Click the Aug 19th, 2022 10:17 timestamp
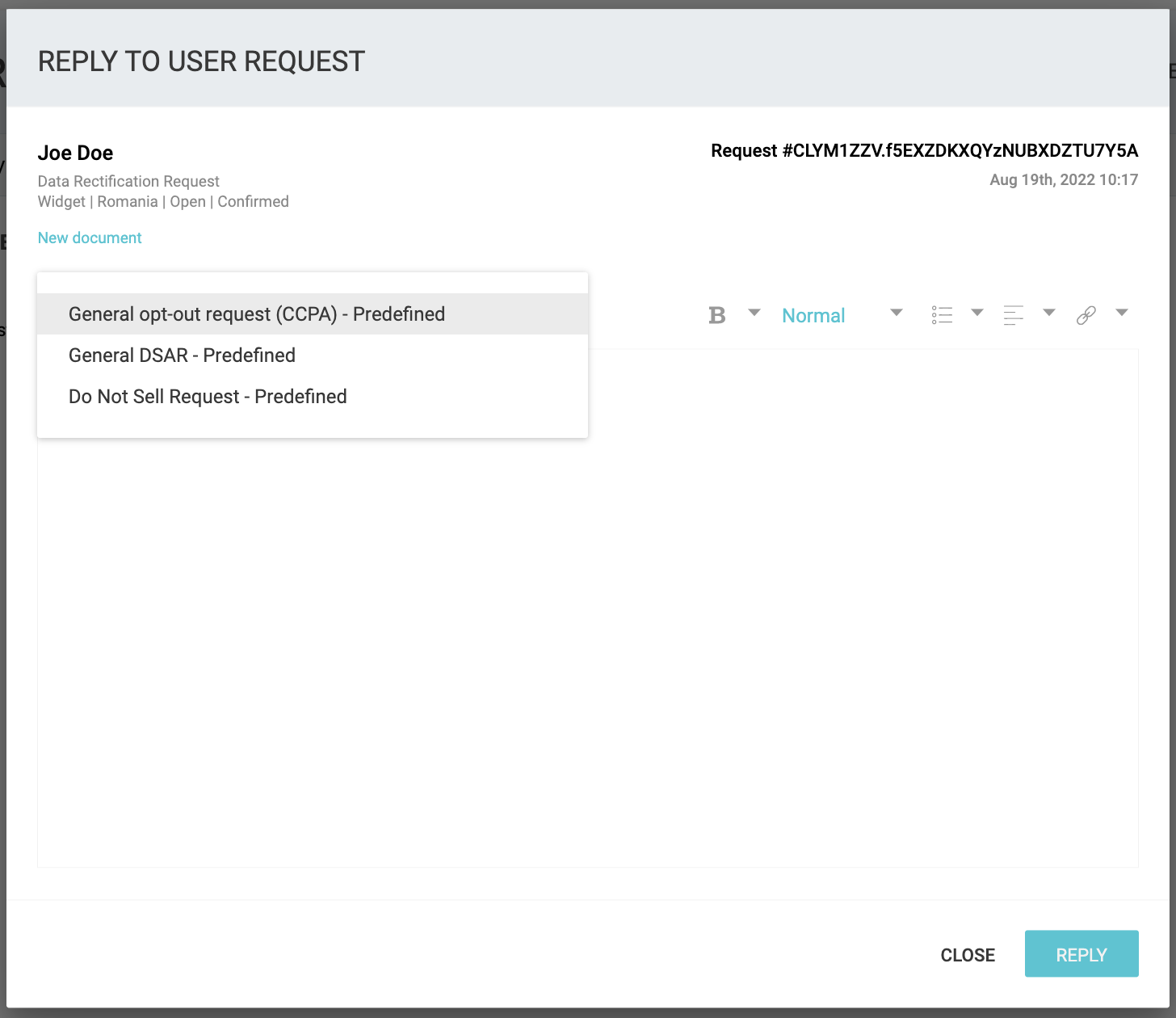The height and width of the screenshot is (1018, 1176). [1064, 179]
